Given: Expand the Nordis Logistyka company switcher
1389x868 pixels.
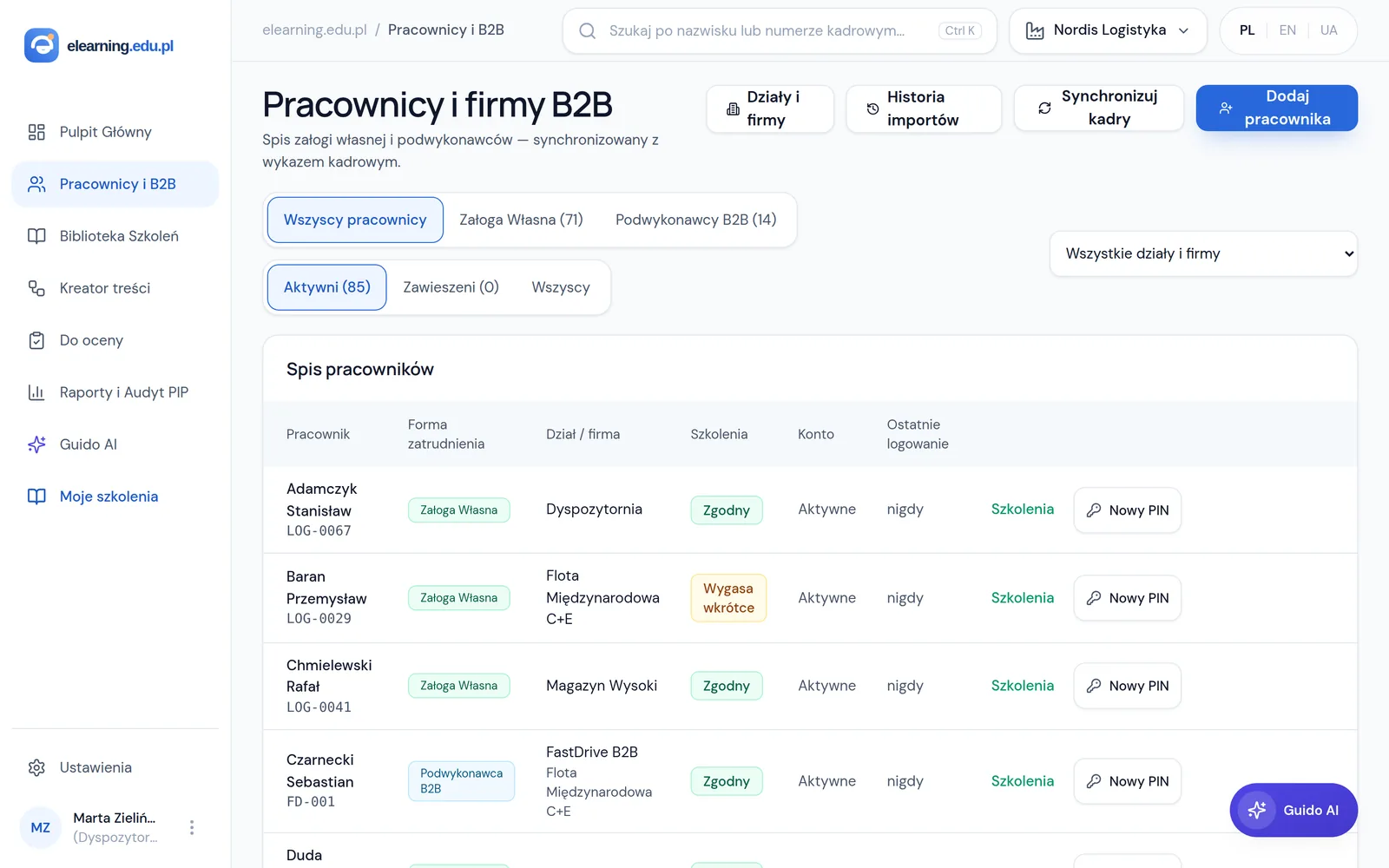Looking at the screenshot, I should [1108, 31].
